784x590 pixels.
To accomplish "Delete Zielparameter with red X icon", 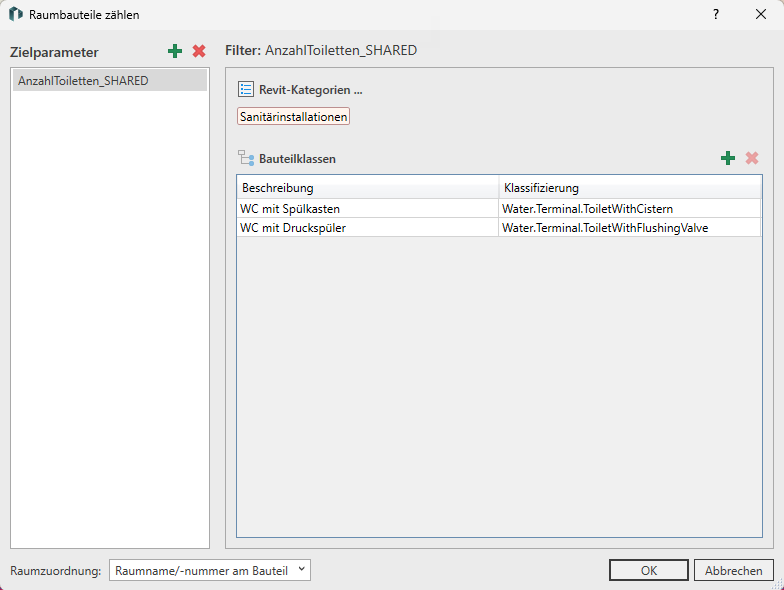I will [199, 51].
